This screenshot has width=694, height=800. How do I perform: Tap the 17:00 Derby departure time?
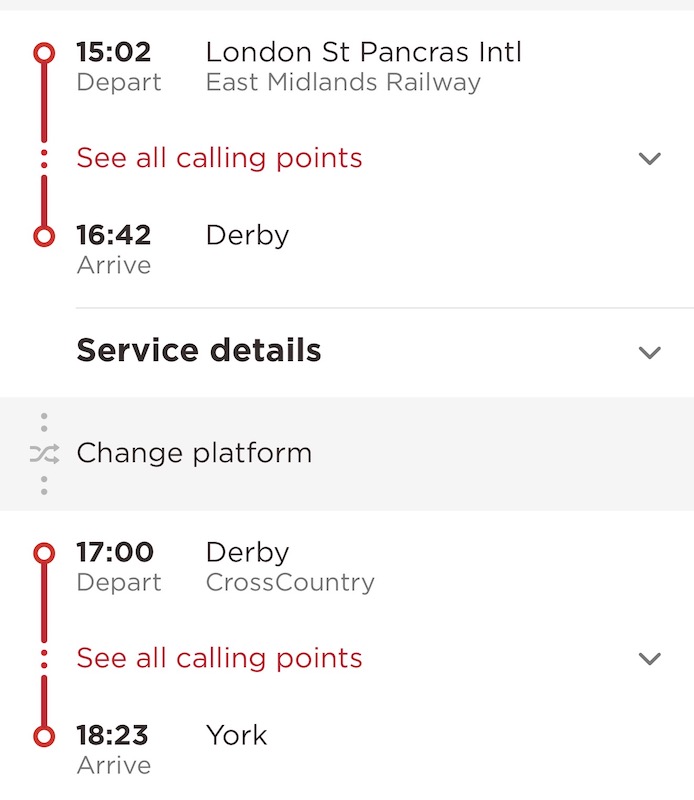114,552
